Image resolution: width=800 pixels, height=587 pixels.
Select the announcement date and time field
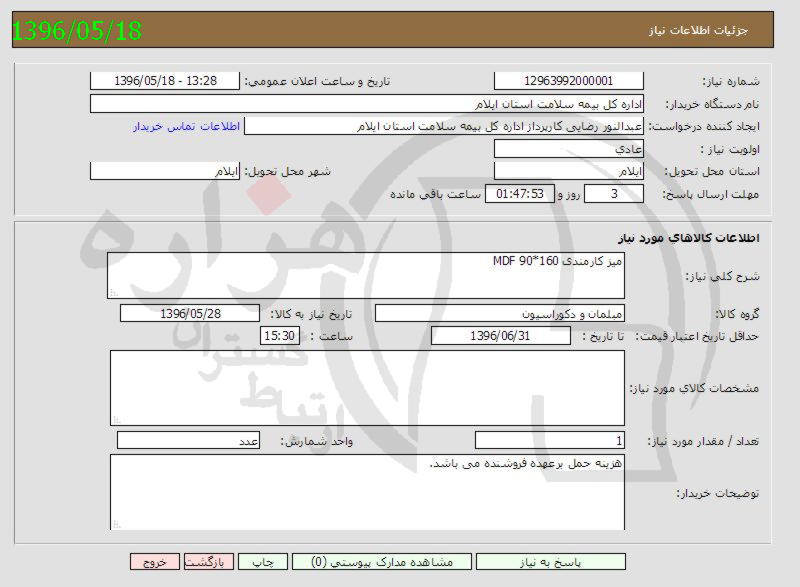(x=165, y=81)
